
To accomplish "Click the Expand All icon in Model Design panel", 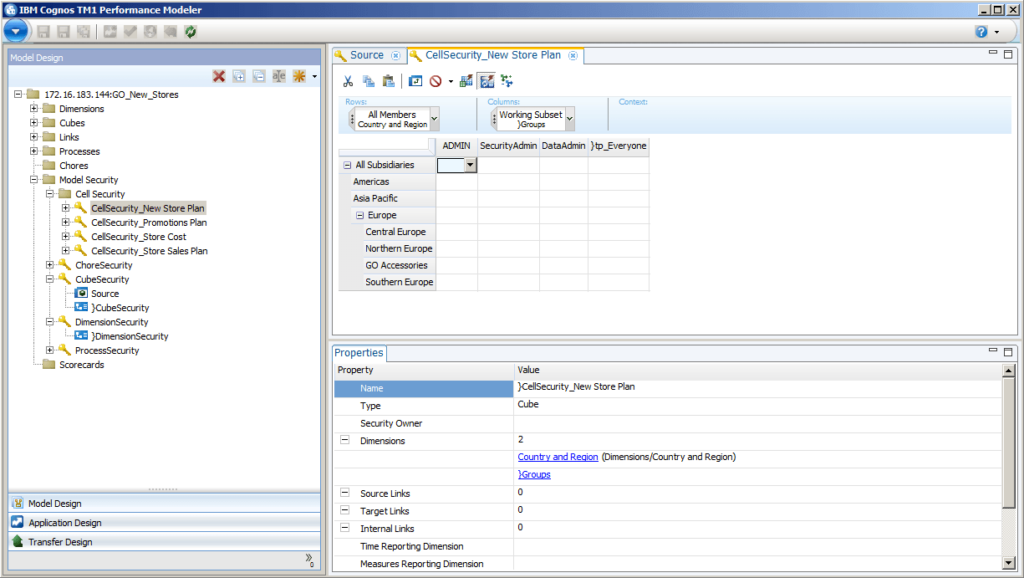I will 239,76.
